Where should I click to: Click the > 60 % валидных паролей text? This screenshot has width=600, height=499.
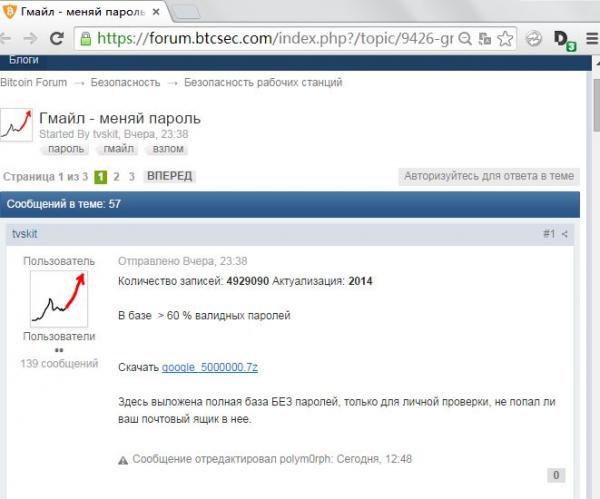(224, 316)
